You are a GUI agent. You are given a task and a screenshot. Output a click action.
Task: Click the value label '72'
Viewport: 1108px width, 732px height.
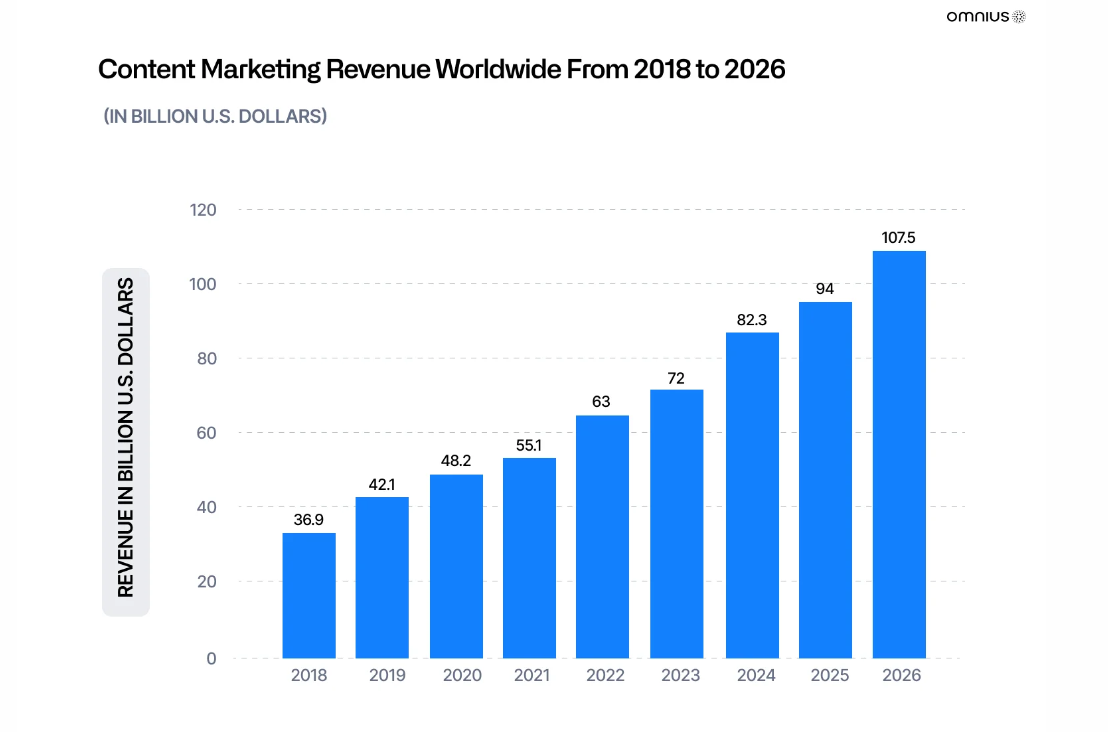coord(676,379)
